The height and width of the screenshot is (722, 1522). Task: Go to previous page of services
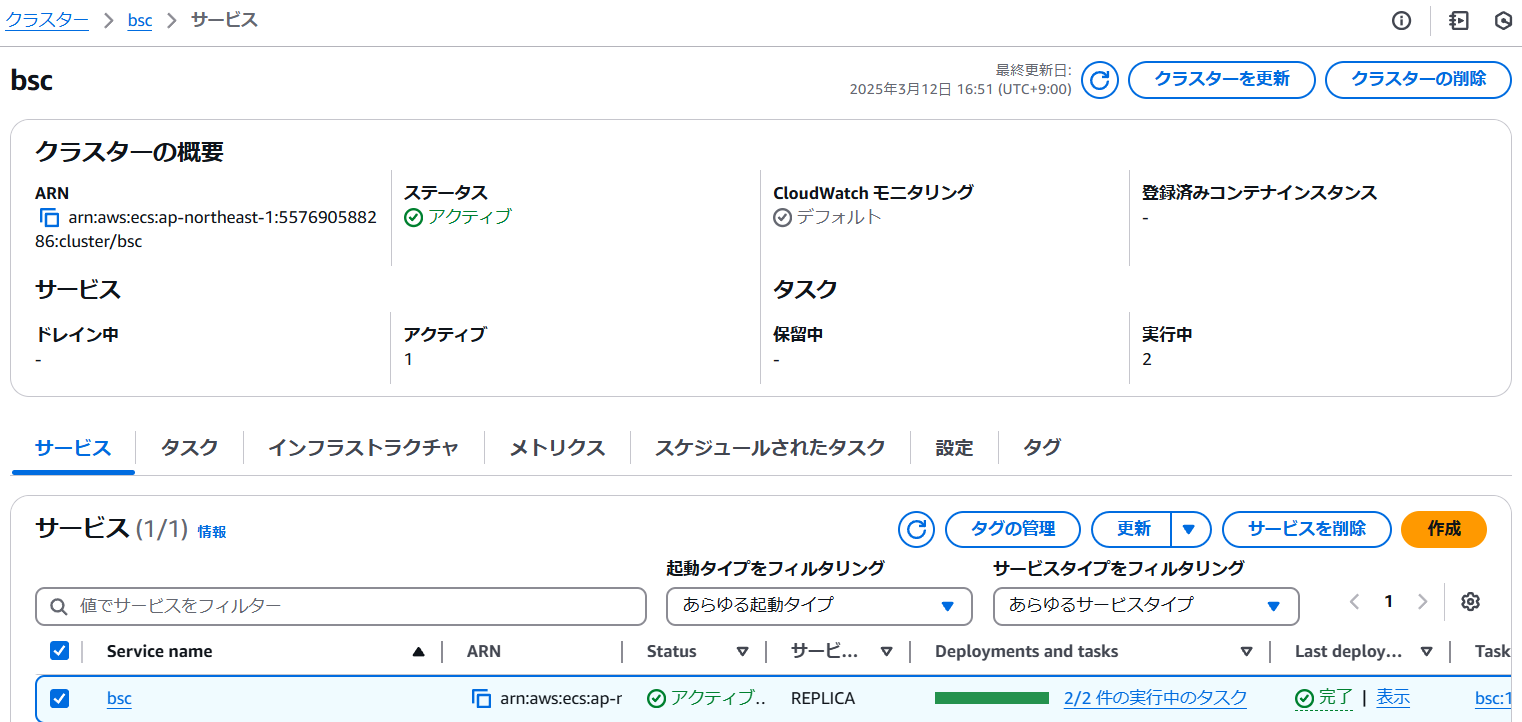coord(1355,601)
